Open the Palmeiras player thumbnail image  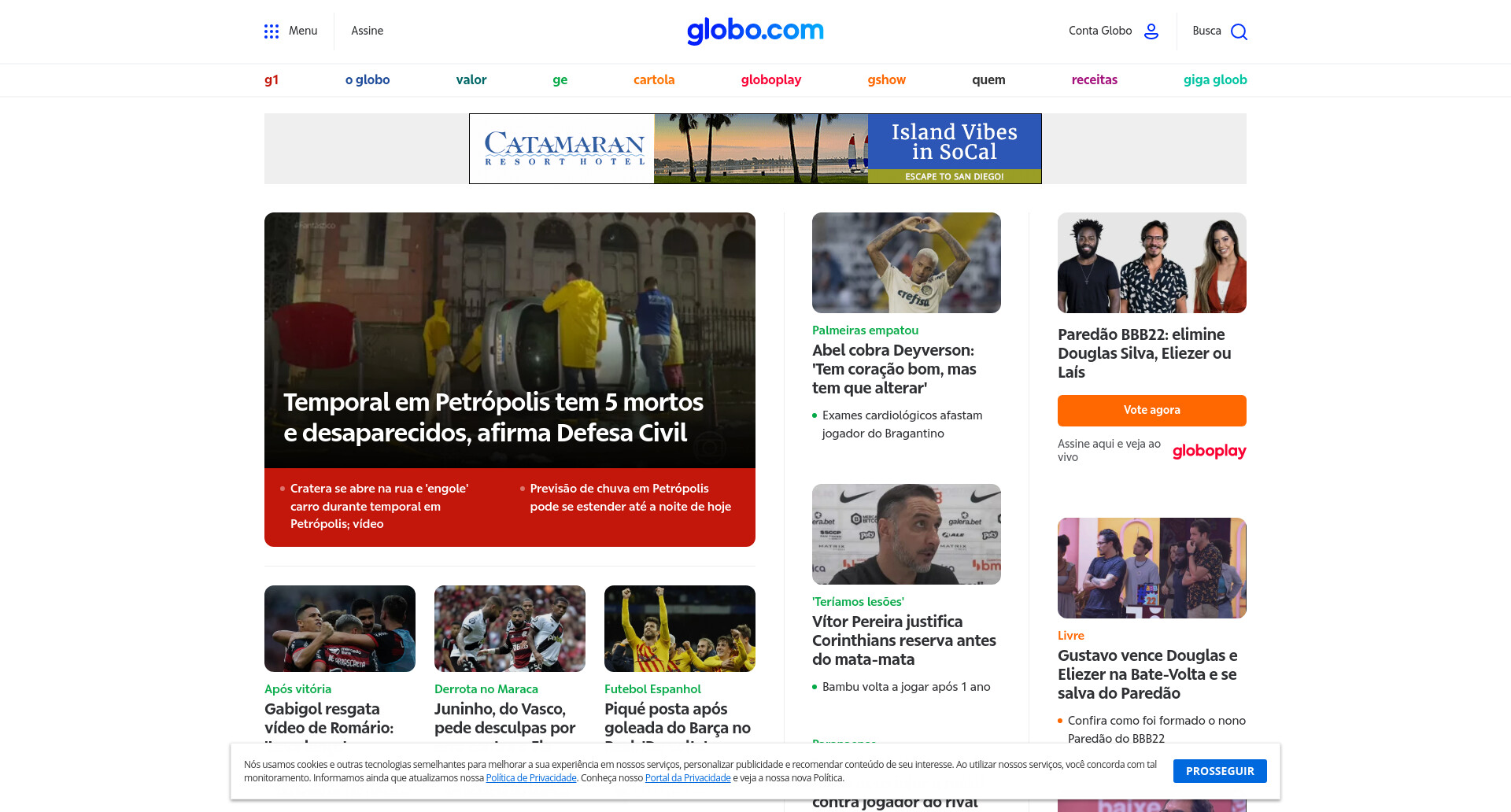pyautogui.click(x=907, y=263)
